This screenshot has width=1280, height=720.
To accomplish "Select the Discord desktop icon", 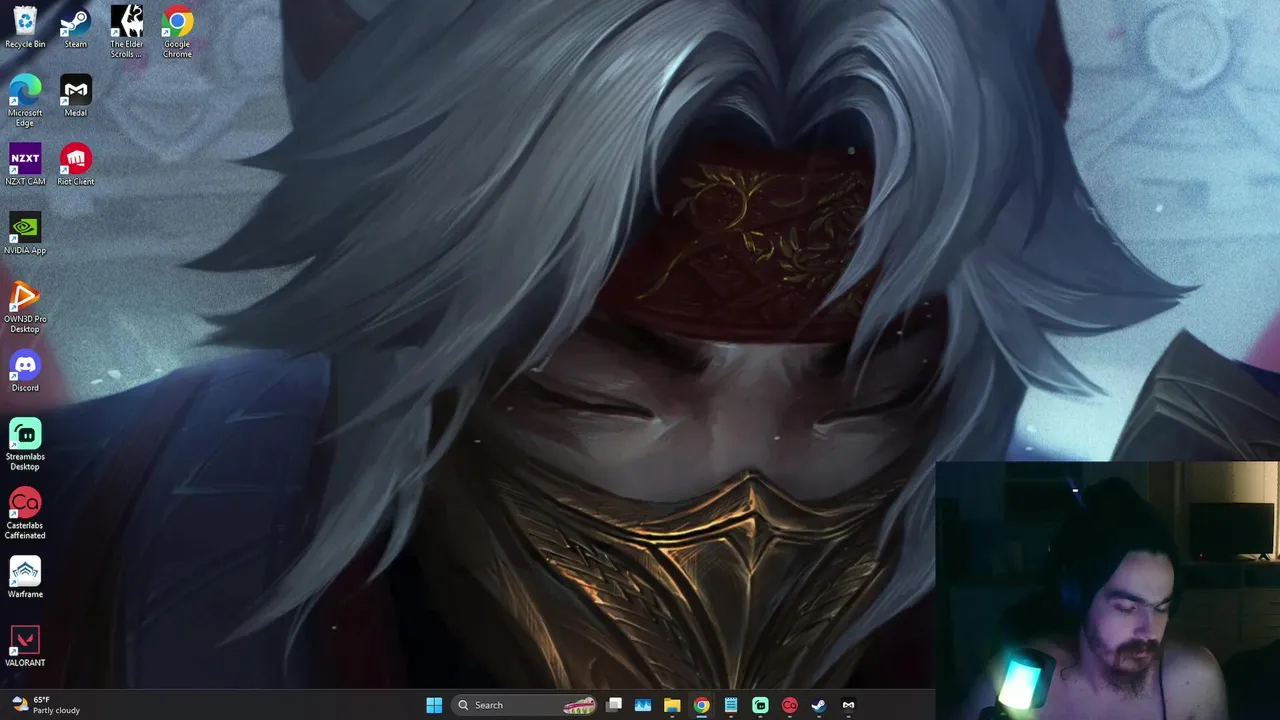I will click(x=25, y=371).
